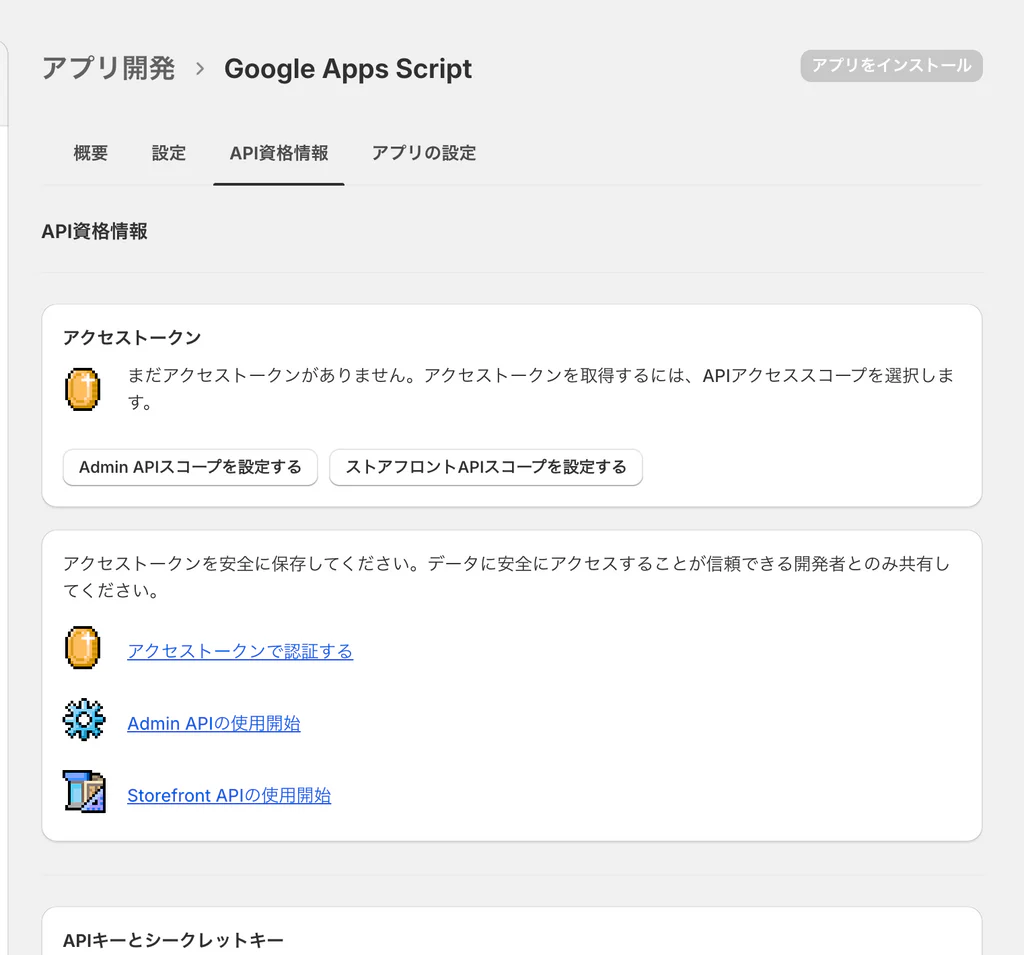Viewport: 1024px width, 955px height.
Task: Click the アクセストークン card heading
Action: coord(132,337)
